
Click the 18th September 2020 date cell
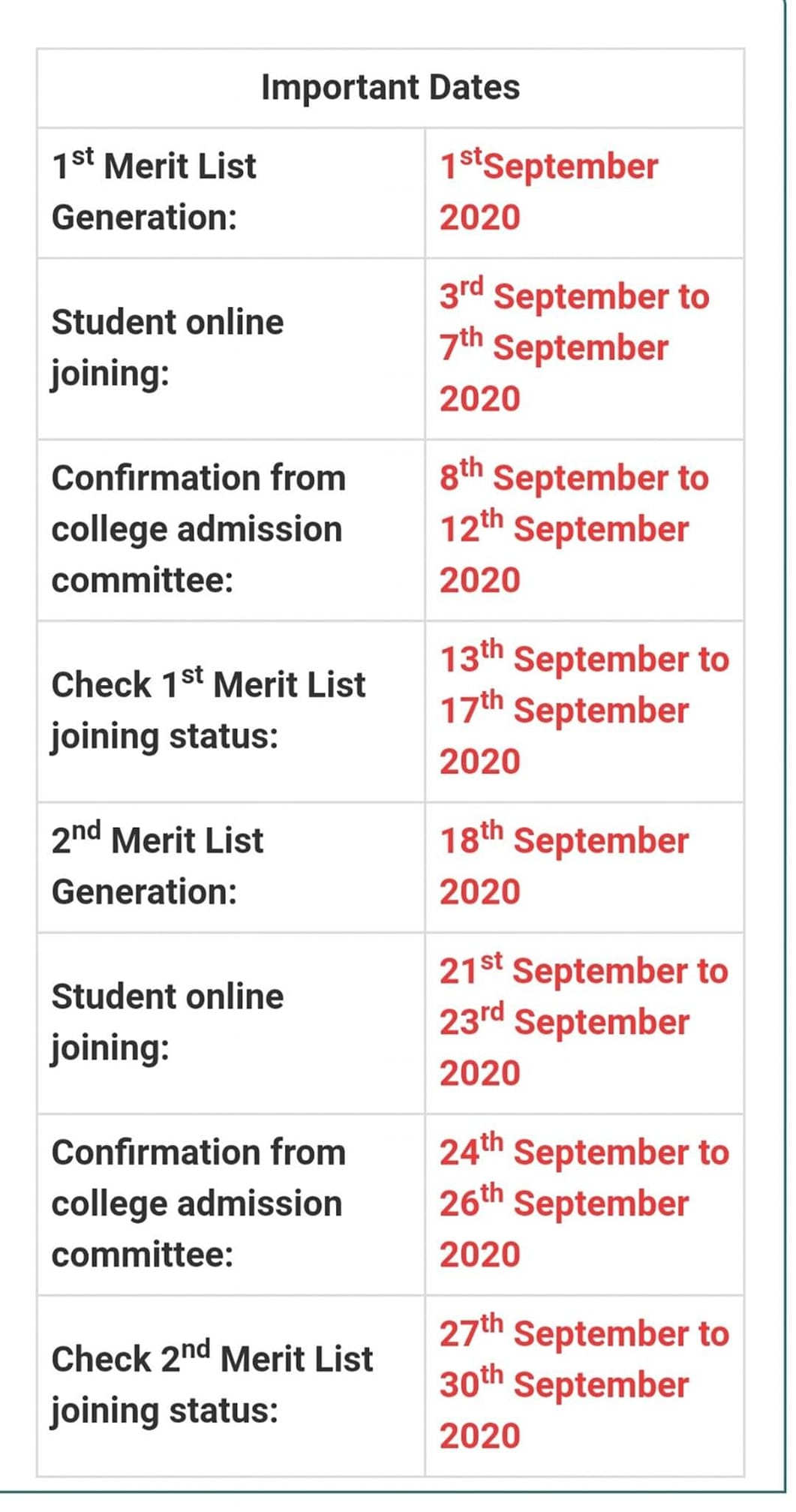564,867
